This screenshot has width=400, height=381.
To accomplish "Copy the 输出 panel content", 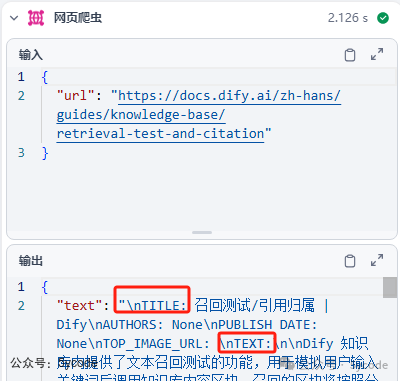I will (x=350, y=261).
